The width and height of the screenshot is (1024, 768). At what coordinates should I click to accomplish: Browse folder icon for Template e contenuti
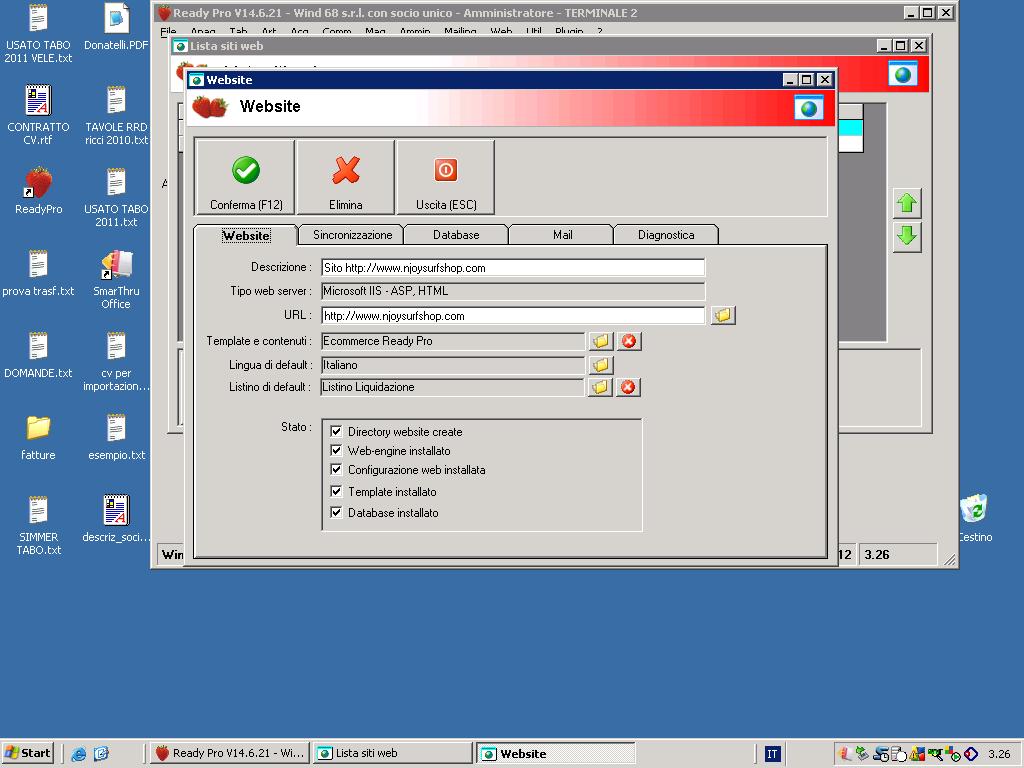601,341
